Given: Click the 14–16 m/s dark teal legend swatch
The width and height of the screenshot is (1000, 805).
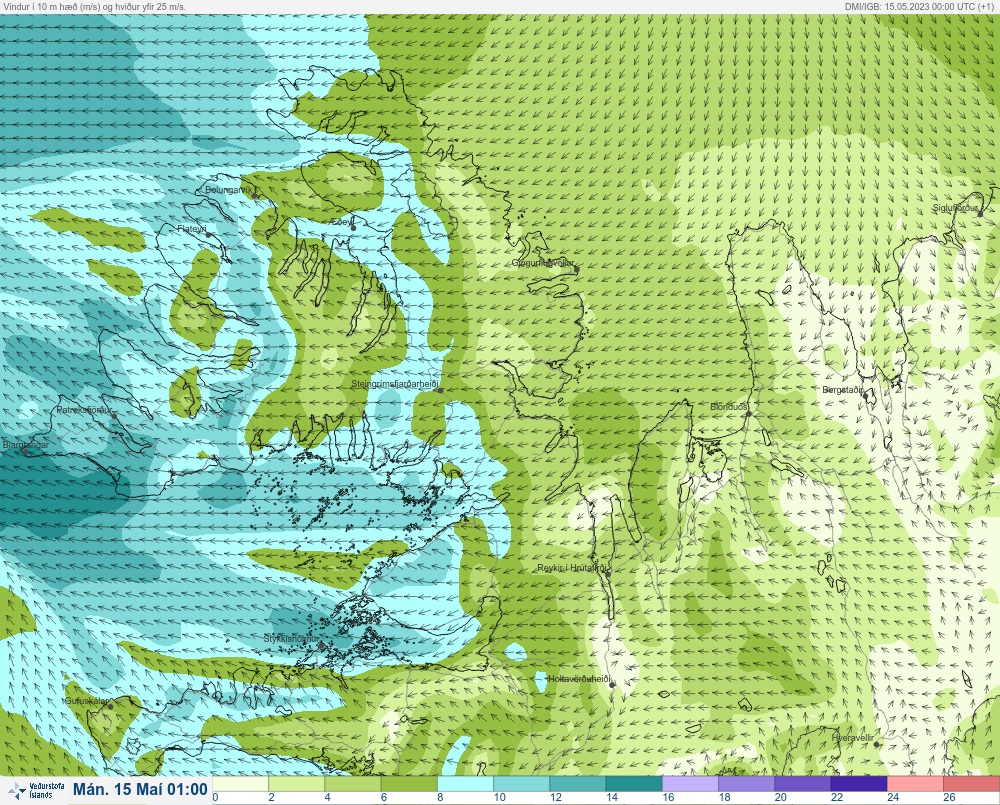Looking at the screenshot, I should (x=634, y=784).
